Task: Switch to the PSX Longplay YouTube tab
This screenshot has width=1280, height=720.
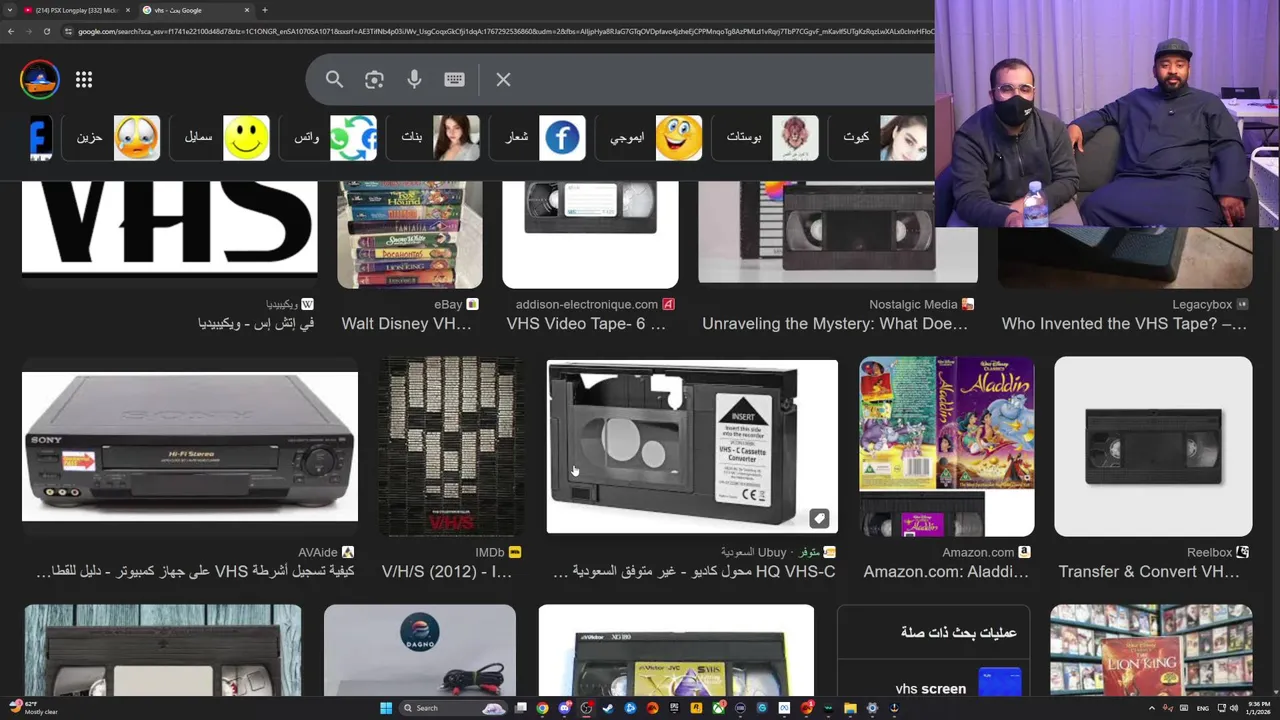Action: 76,10
